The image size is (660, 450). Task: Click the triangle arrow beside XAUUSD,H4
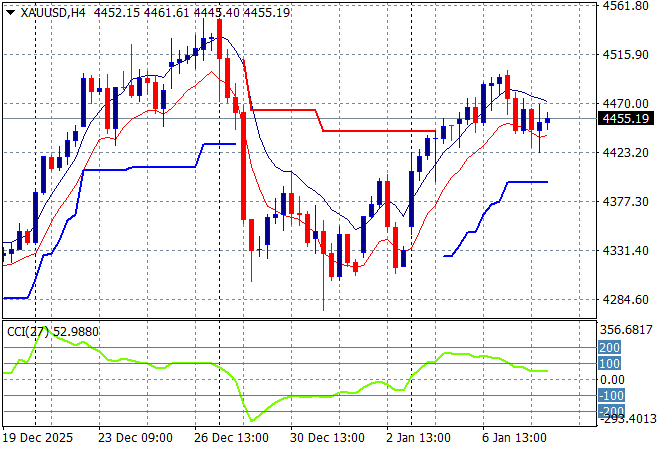click(9, 11)
